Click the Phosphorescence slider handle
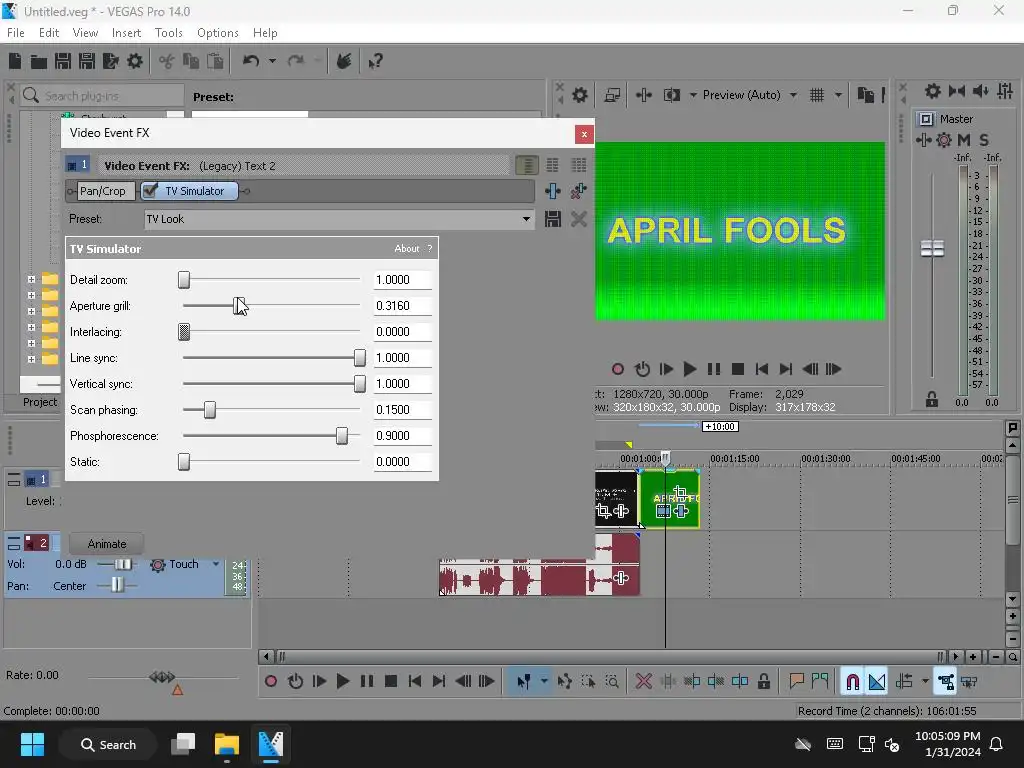The height and width of the screenshot is (768, 1024). coord(342,436)
